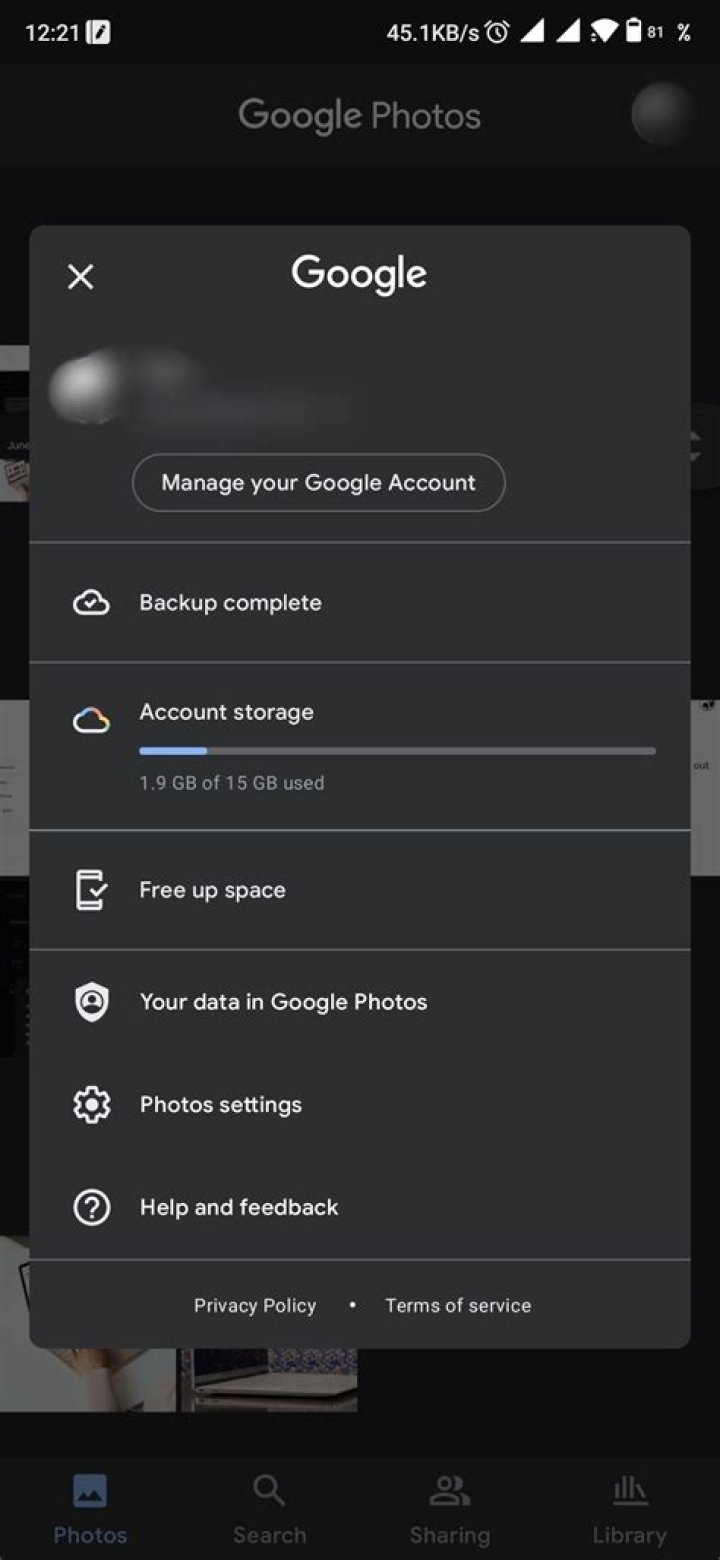Viewport: 720px width, 1560px height.
Task: Tap the alarm icon in status bar
Action: pyautogui.click(x=497, y=32)
